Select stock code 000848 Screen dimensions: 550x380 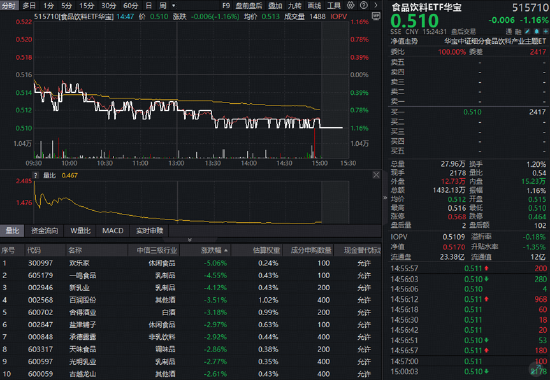tap(40, 337)
